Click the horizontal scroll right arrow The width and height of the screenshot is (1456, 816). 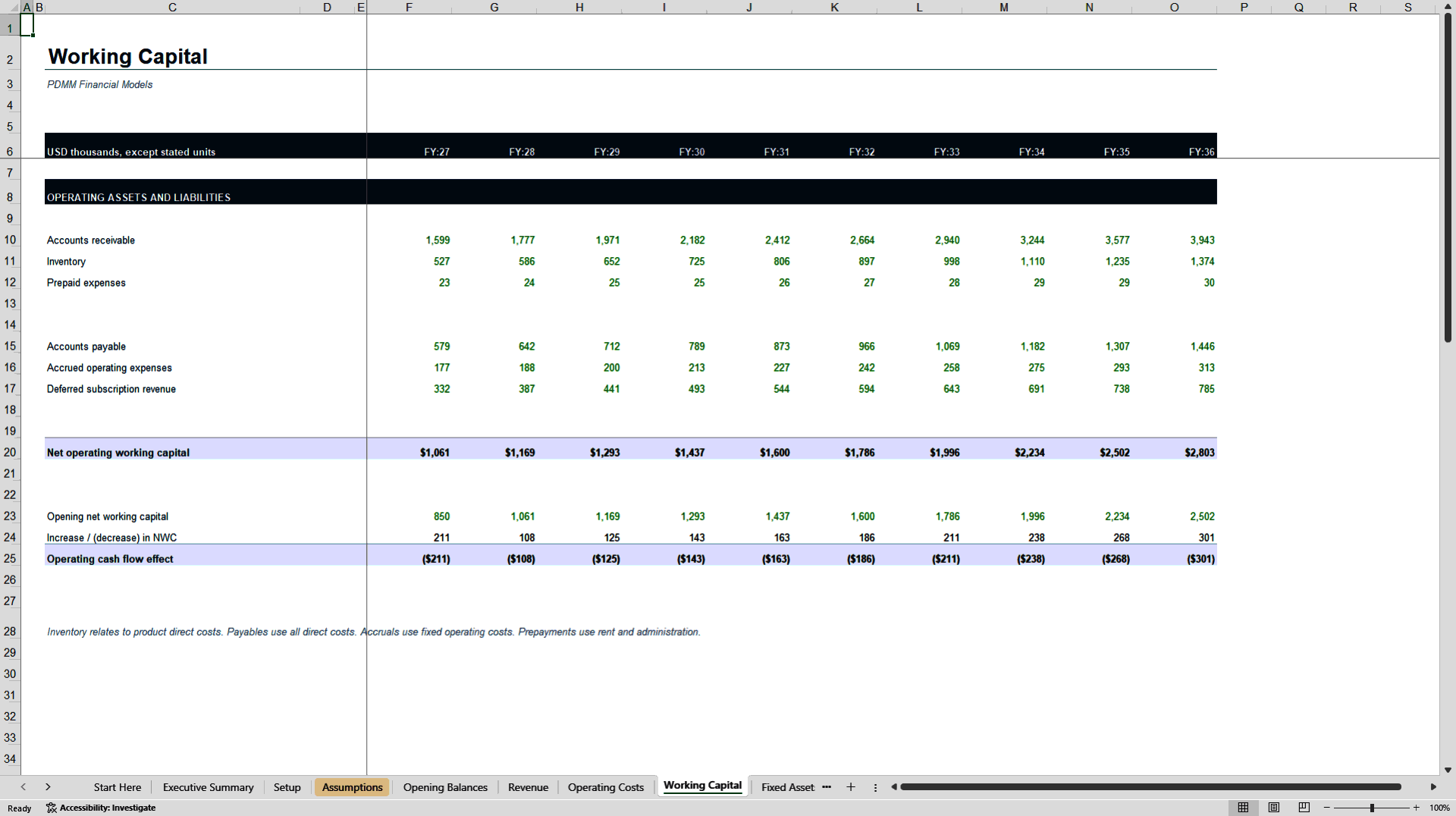click(x=1433, y=787)
